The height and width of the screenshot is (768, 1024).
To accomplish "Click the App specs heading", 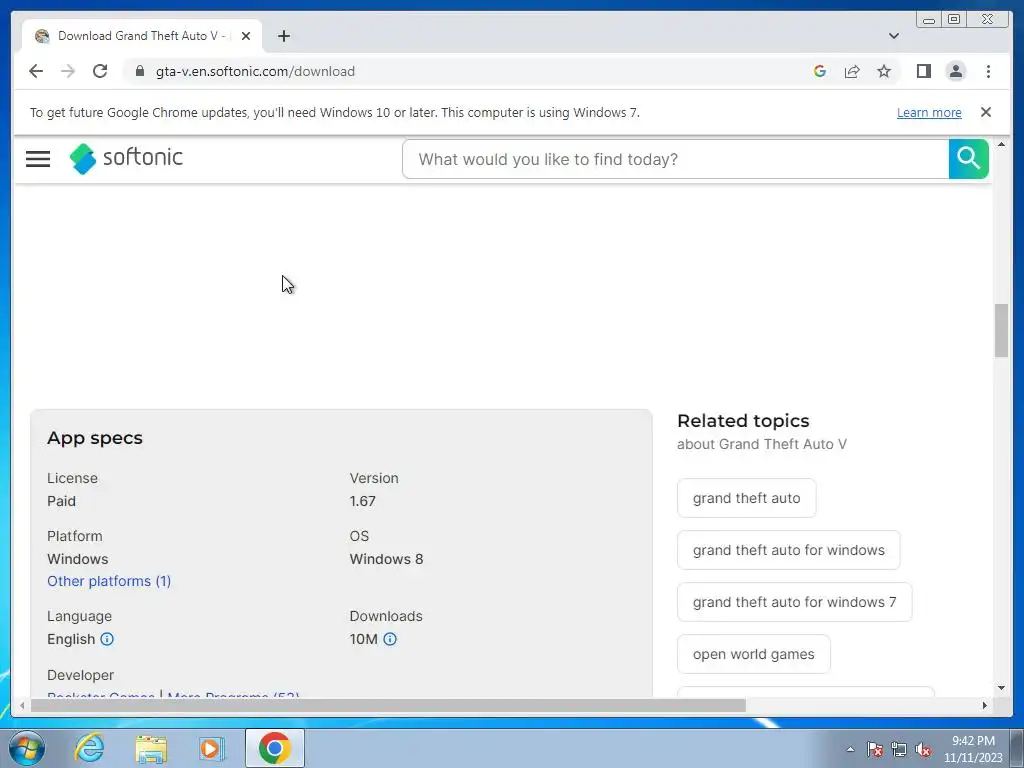I will pos(95,438).
